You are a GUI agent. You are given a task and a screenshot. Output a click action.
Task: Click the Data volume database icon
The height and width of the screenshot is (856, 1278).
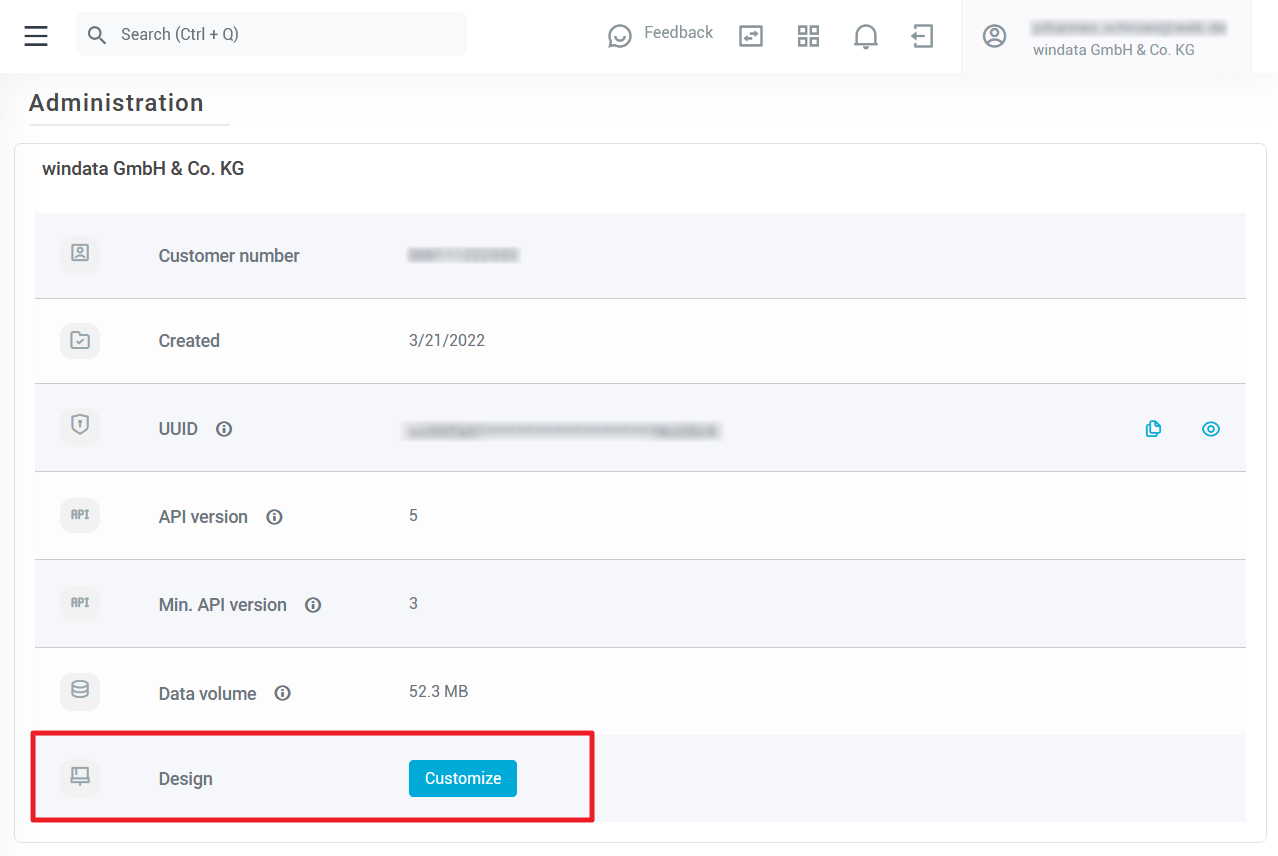[80, 691]
